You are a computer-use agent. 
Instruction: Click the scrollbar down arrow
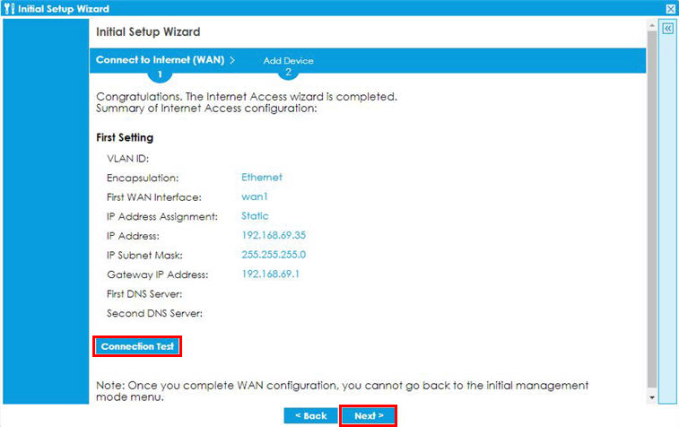[653, 397]
